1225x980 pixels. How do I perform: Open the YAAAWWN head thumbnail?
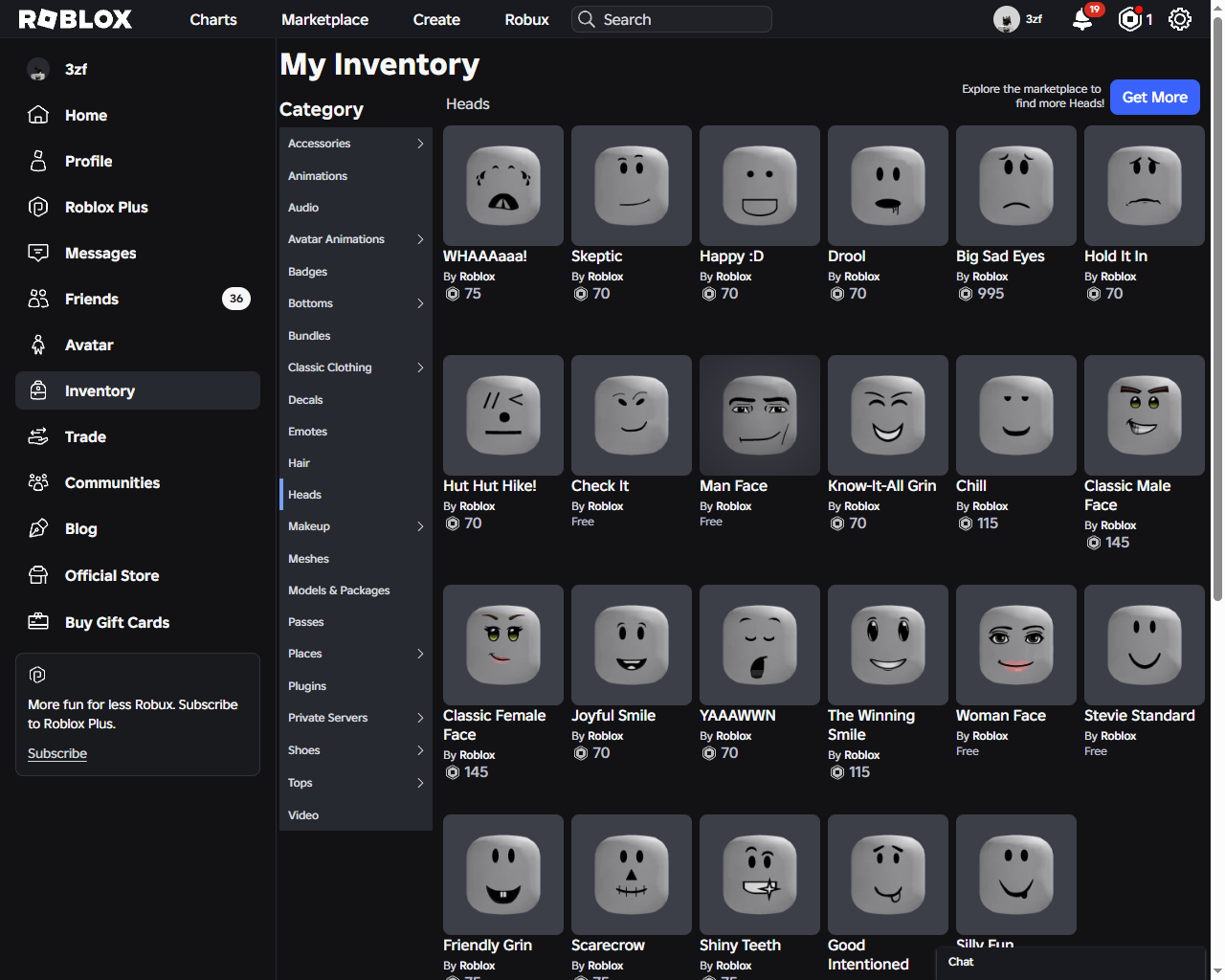[x=760, y=645]
